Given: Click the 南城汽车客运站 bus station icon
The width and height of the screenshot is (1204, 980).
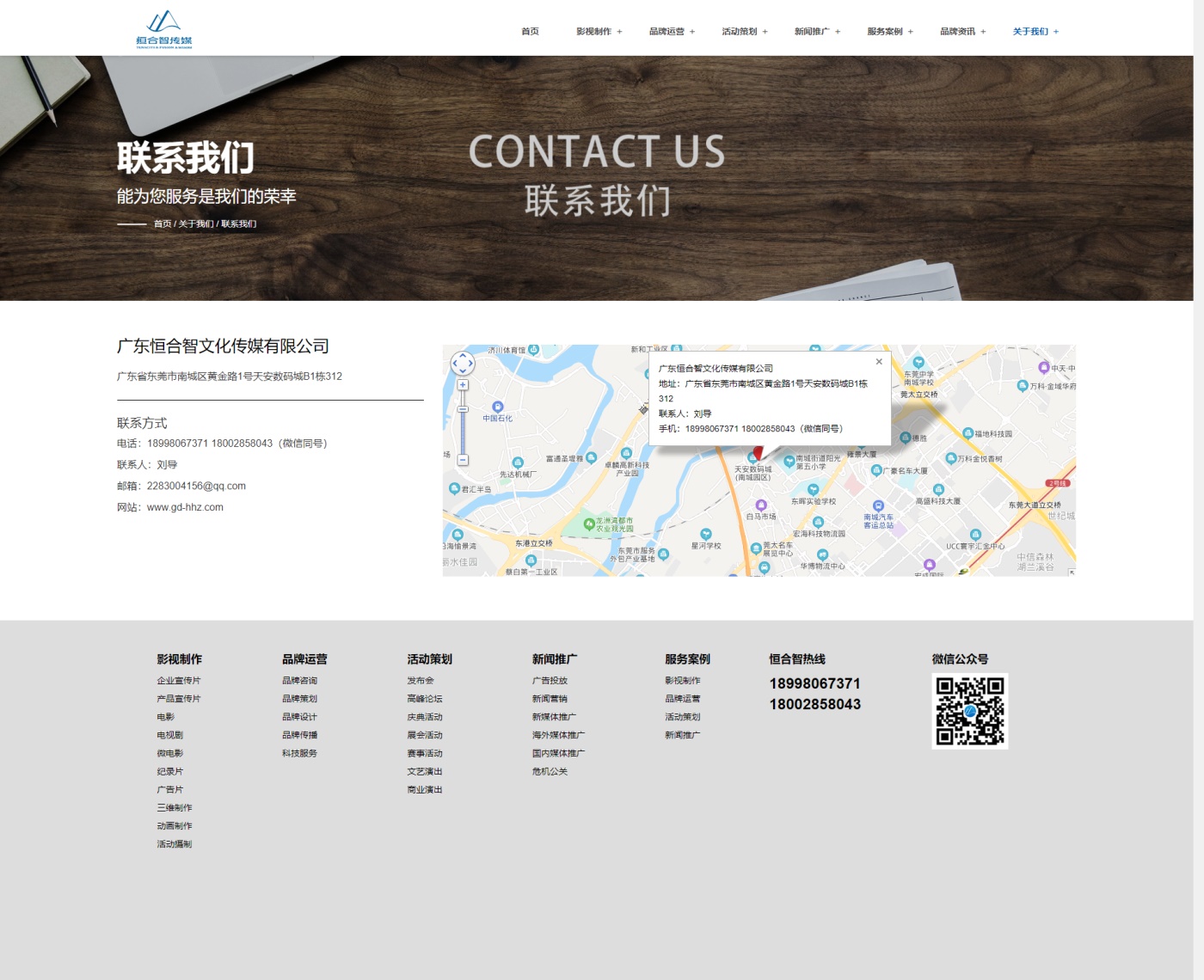Looking at the screenshot, I should [x=878, y=506].
